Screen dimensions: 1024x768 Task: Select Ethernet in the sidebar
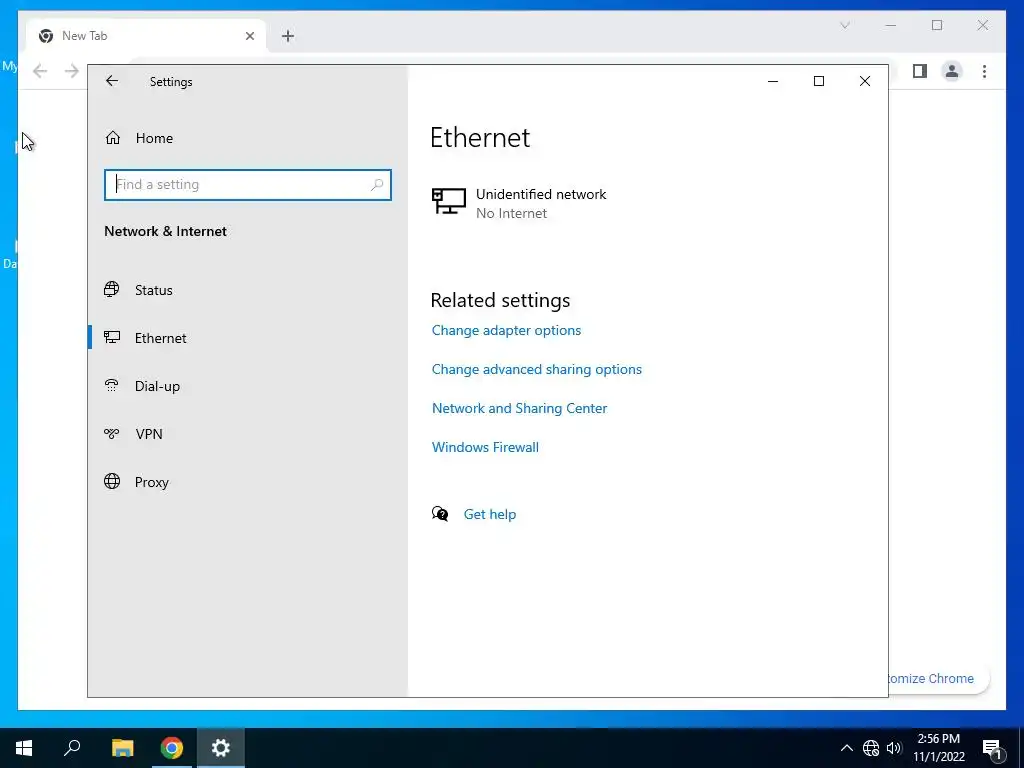pos(161,338)
